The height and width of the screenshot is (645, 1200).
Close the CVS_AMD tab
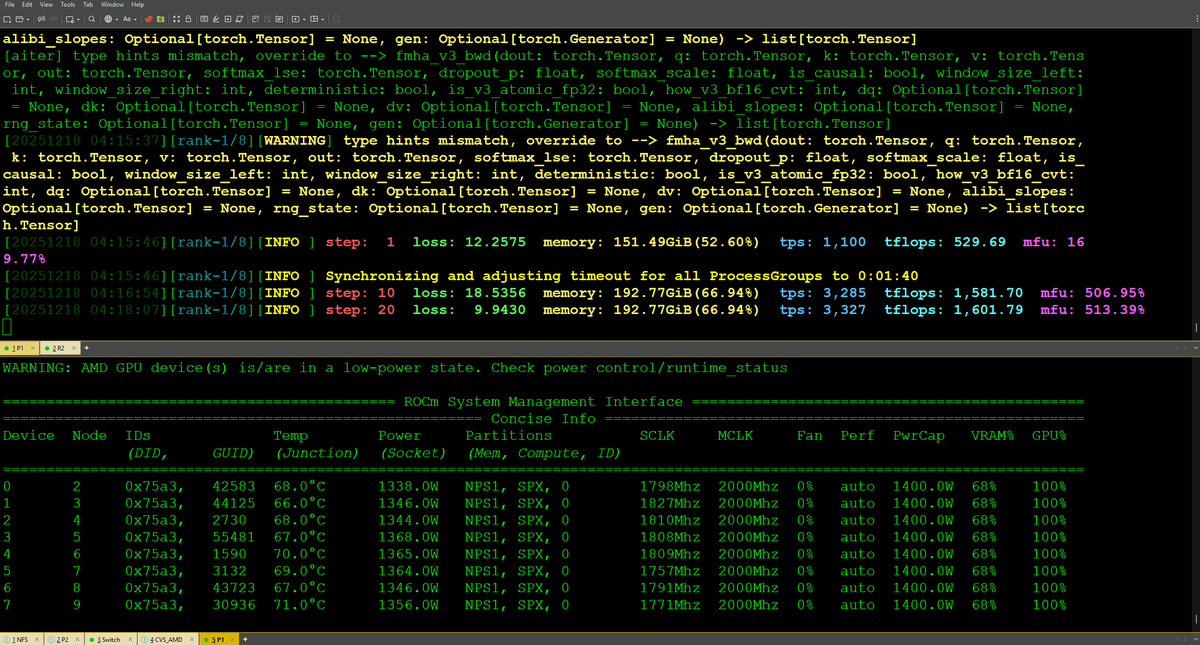[x=192, y=639]
